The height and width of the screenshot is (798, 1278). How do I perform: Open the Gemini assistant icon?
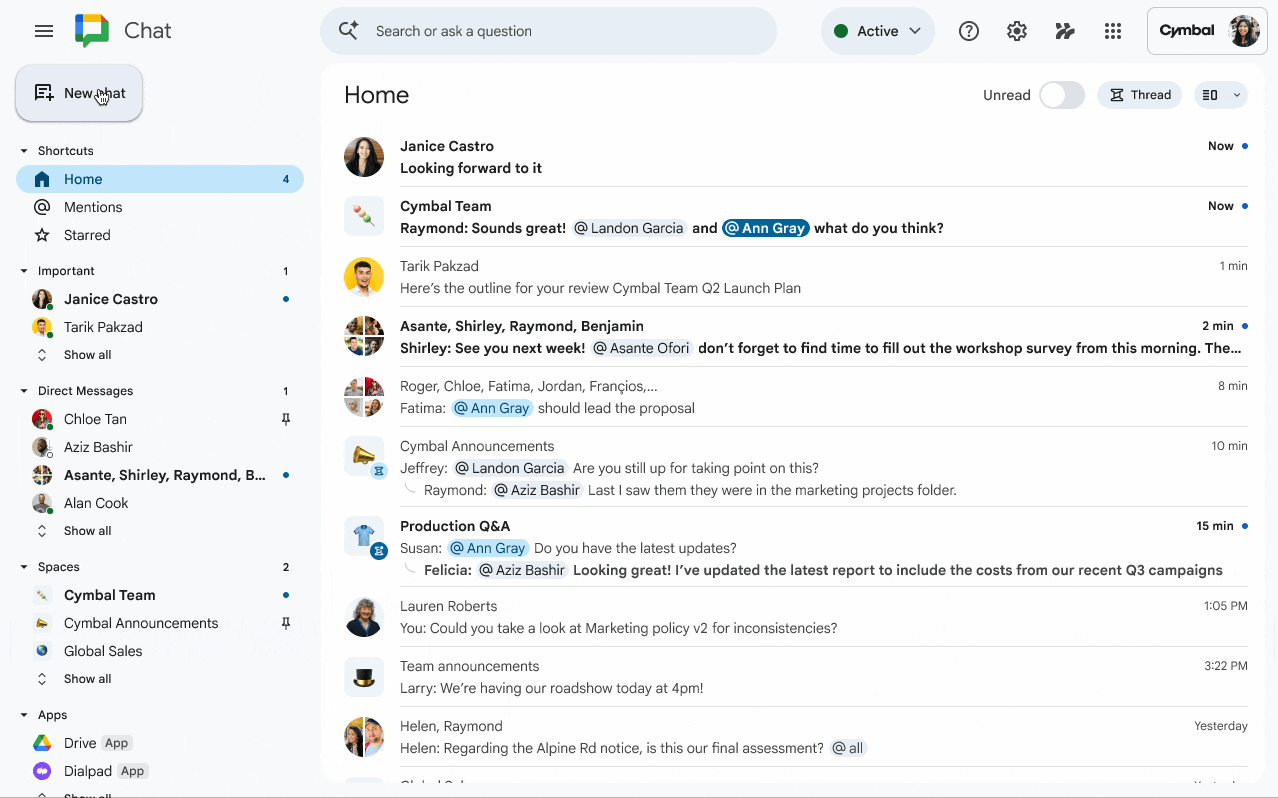click(1064, 31)
